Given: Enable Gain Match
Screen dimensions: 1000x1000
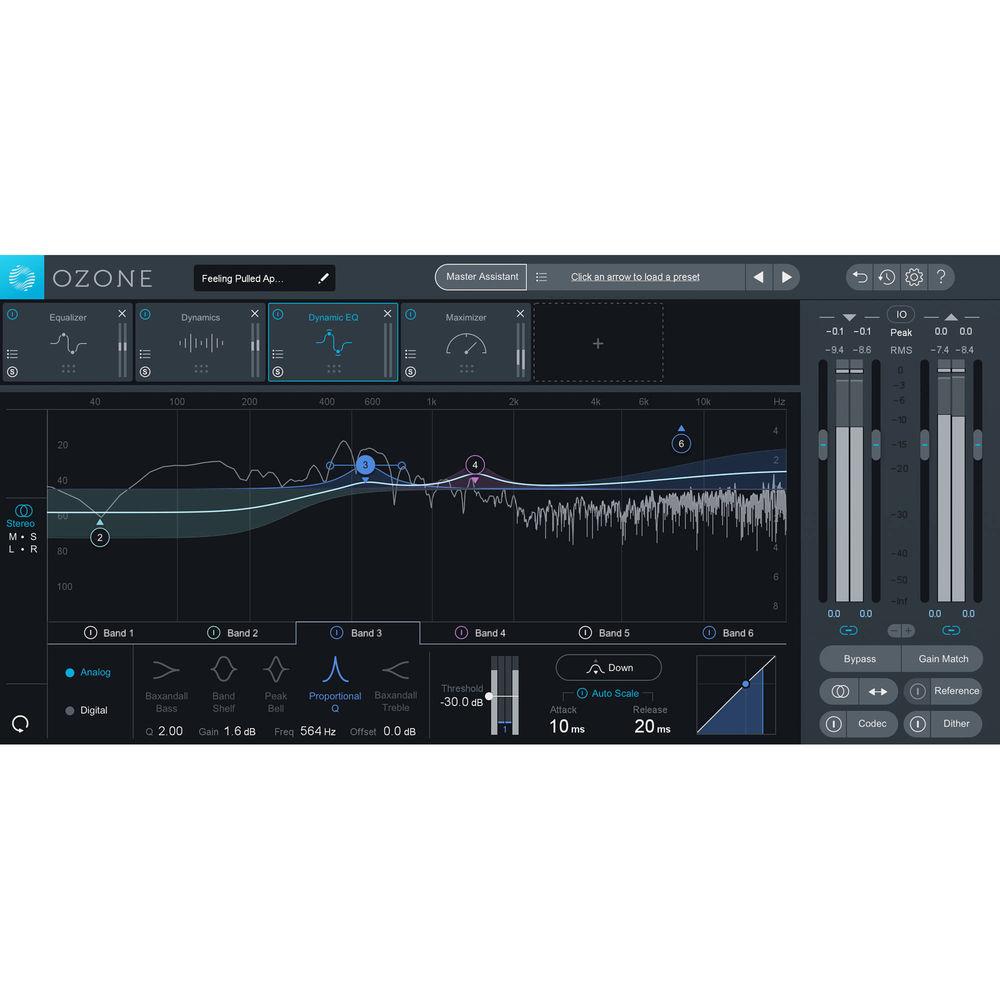Looking at the screenshot, I should [x=941, y=658].
